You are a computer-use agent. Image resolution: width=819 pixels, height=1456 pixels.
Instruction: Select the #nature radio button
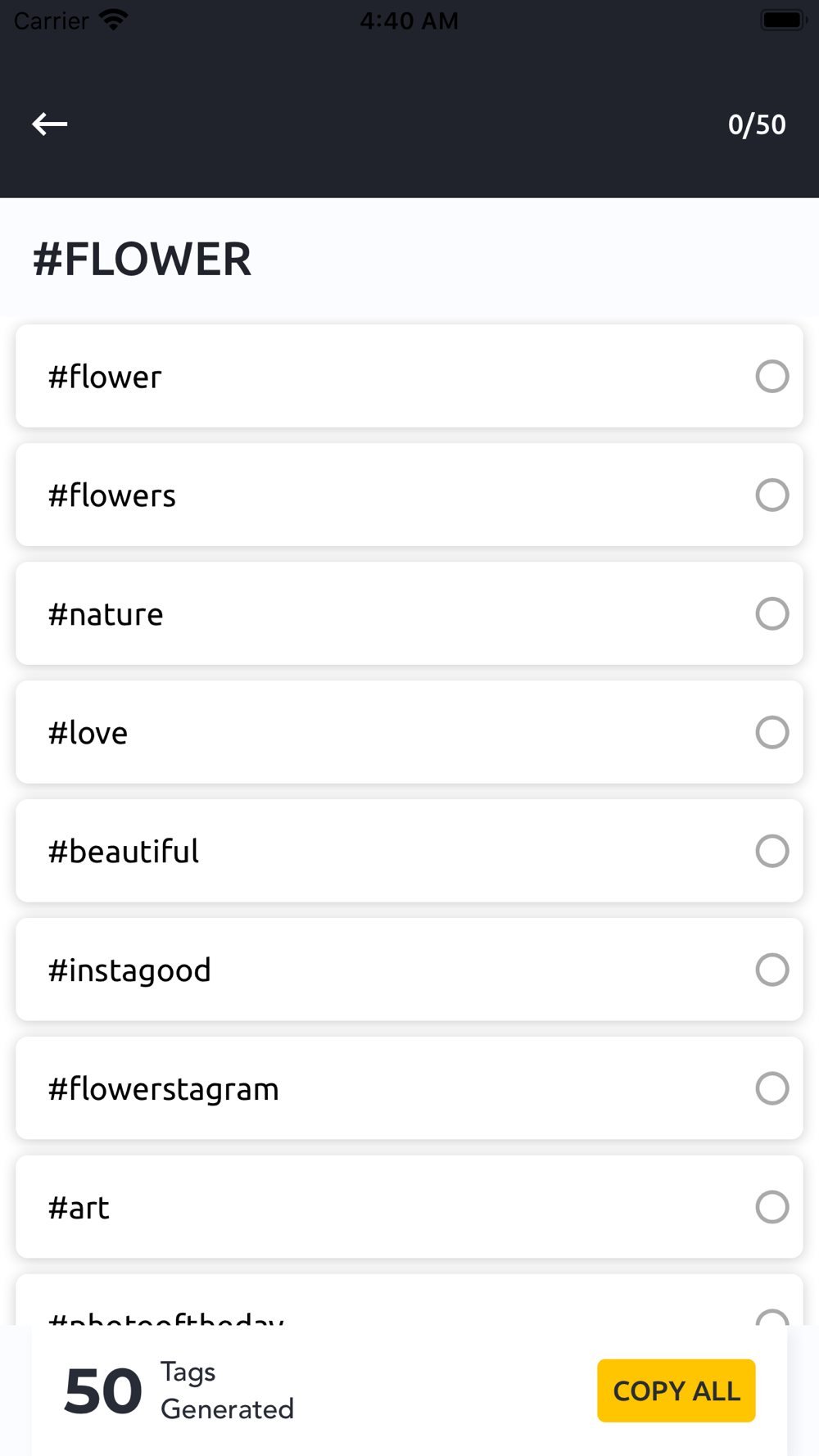(771, 614)
